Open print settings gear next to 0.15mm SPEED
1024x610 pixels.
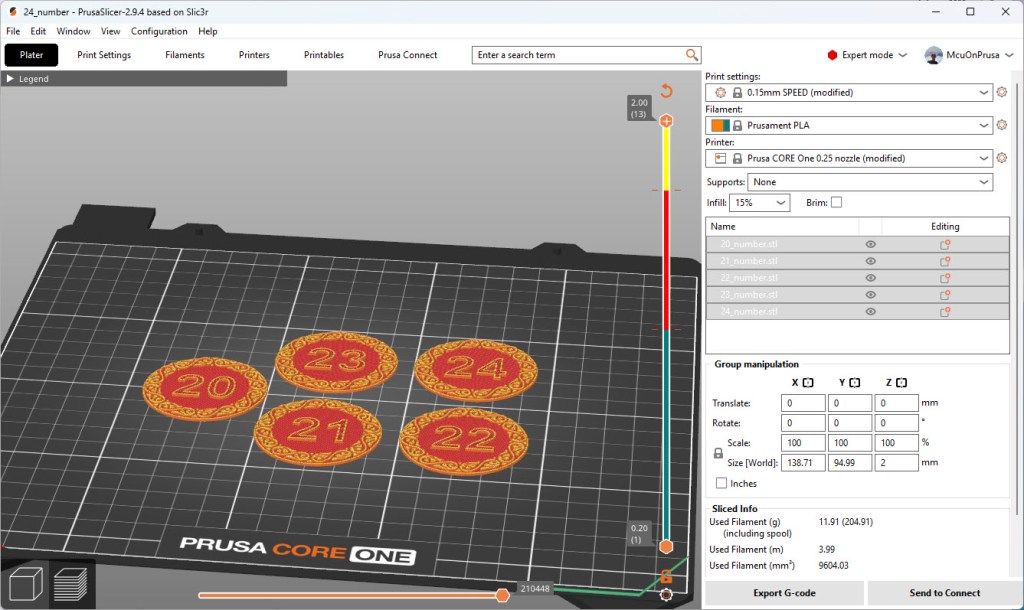tap(1002, 92)
